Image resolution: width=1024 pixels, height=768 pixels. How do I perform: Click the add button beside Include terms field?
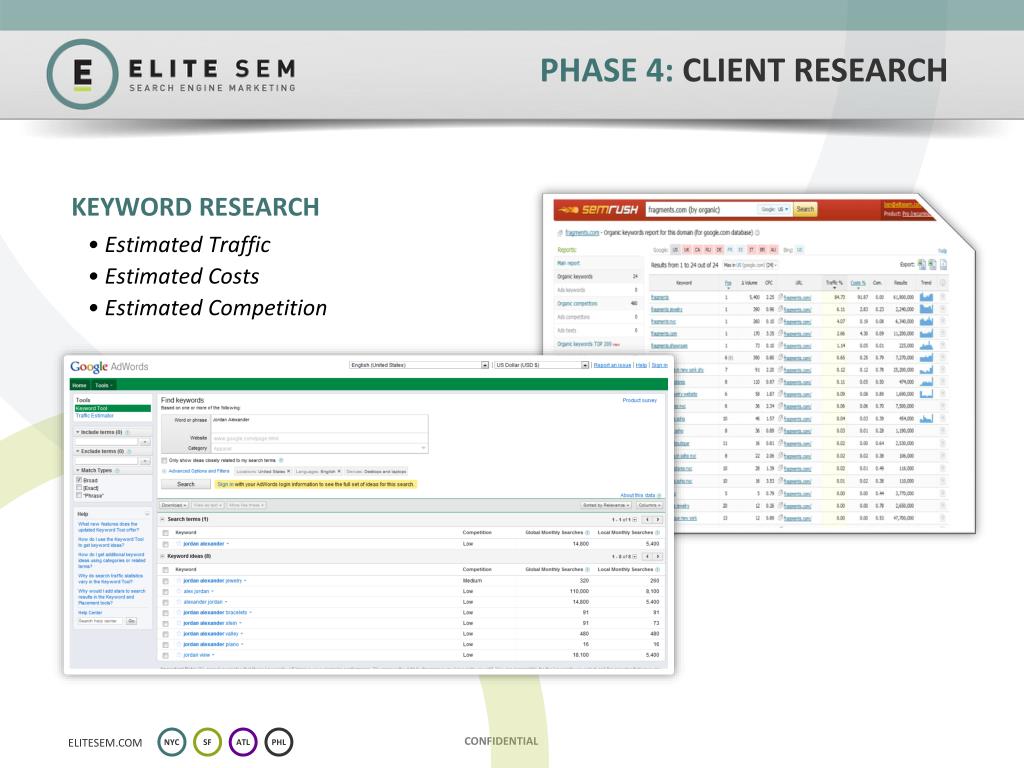(x=145, y=442)
